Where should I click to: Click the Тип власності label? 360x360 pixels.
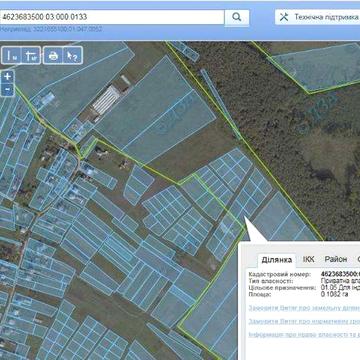(x=271, y=281)
